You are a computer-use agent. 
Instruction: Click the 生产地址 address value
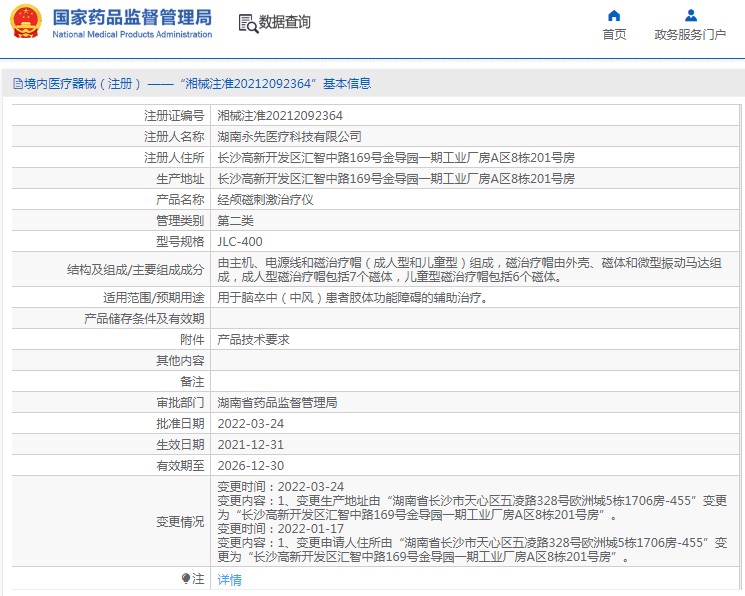pyautogui.click(x=396, y=179)
